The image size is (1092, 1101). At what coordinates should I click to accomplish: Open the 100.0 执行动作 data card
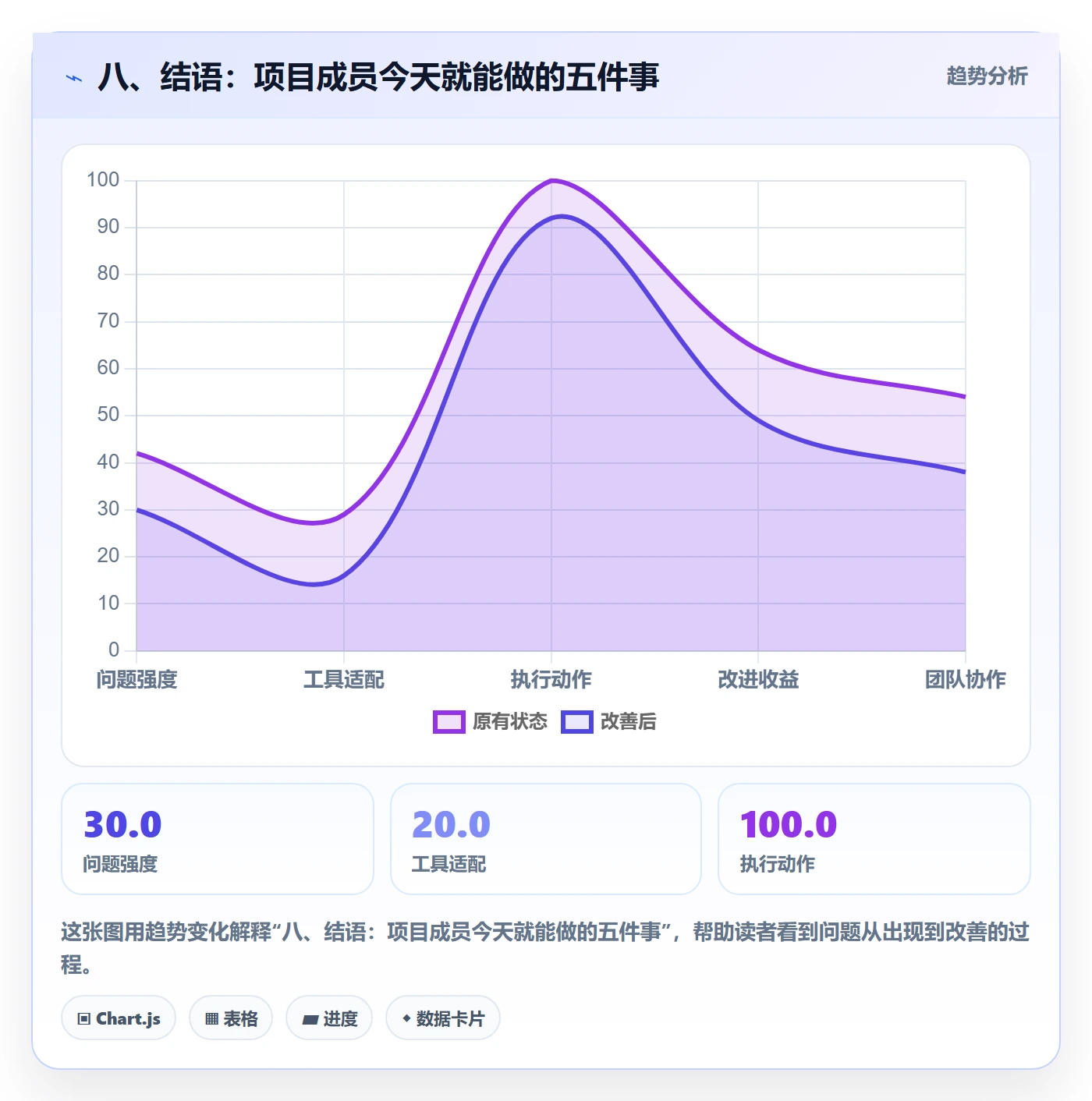[874, 839]
